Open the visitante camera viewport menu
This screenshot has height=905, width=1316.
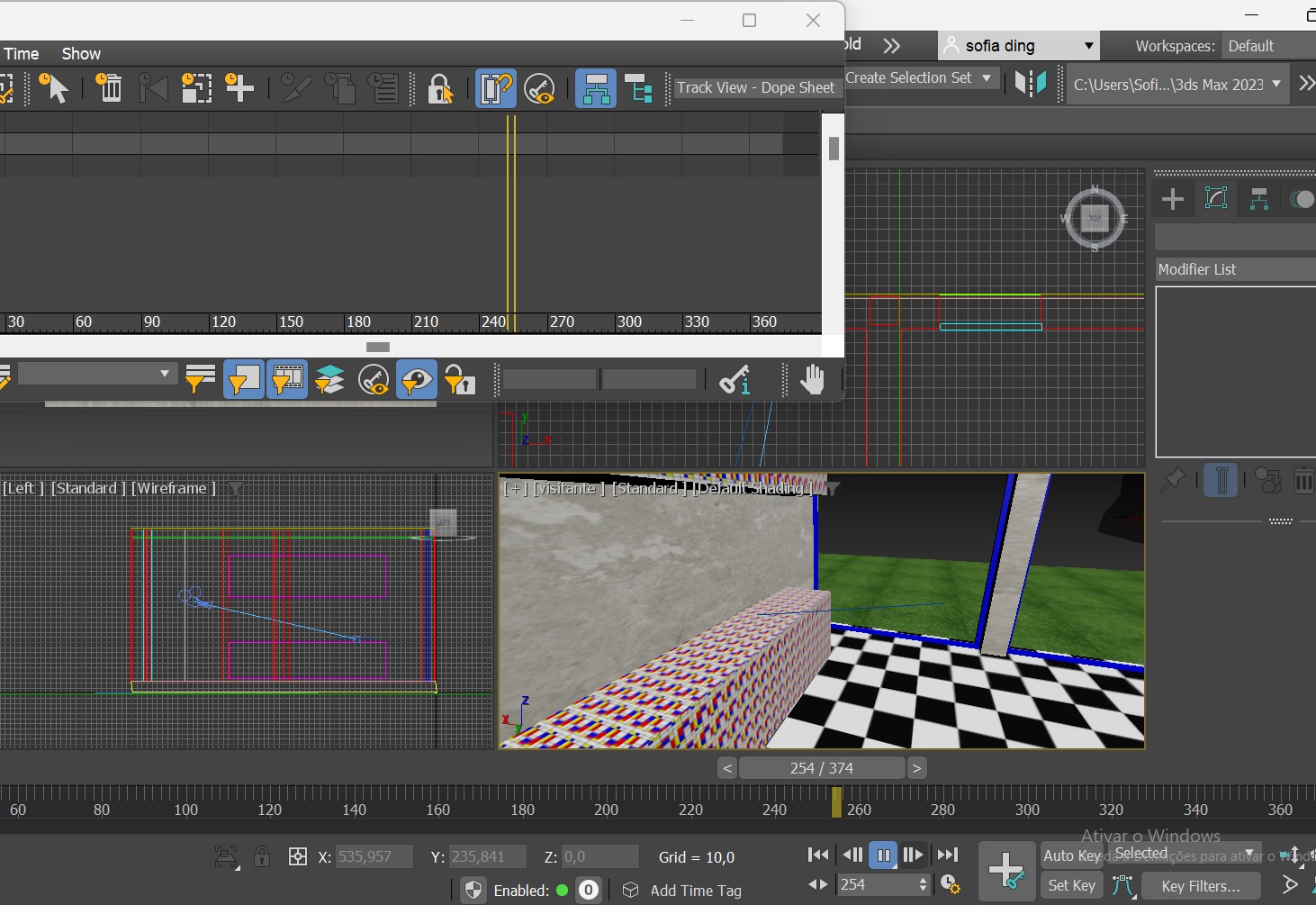tap(568, 488)
